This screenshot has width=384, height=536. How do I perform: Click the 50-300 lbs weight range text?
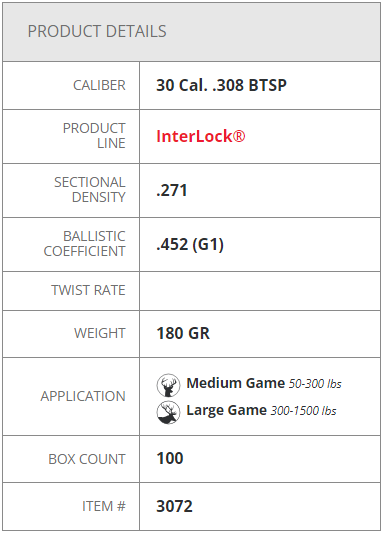click(315, 384)
